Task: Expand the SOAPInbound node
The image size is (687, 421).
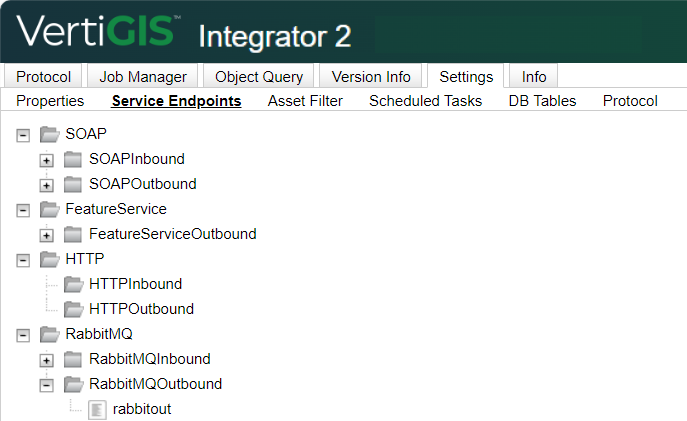Action: coord(46,160)
